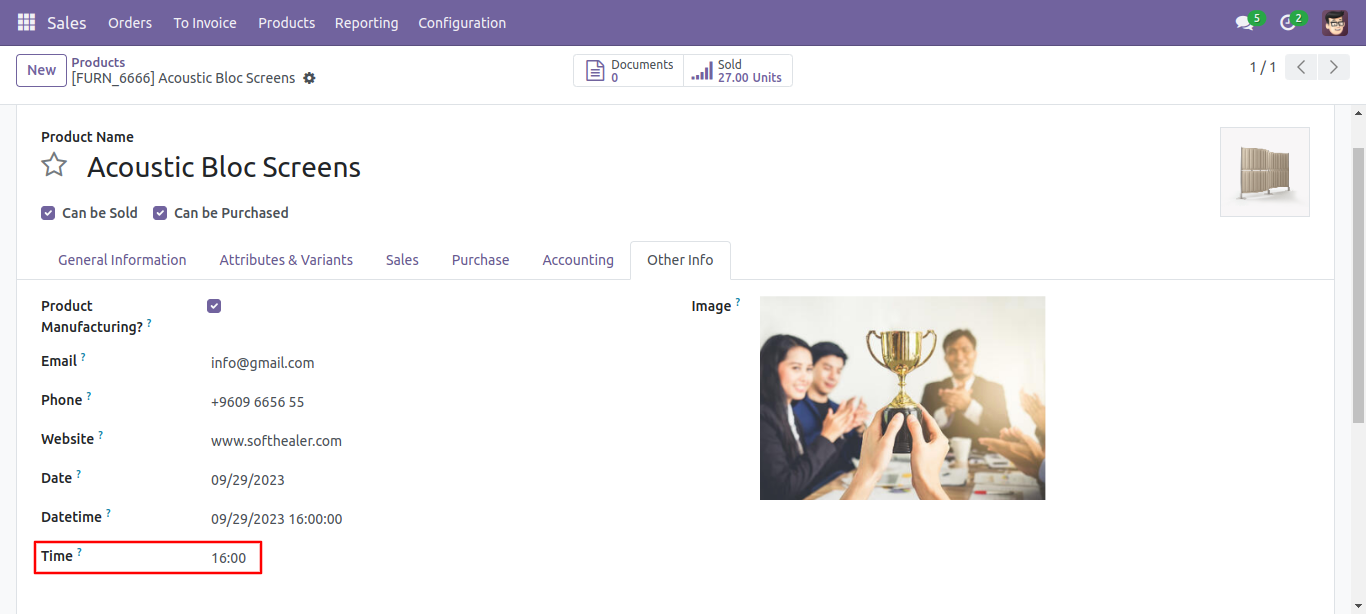Show help tooltip for Email field

point(83,356)
